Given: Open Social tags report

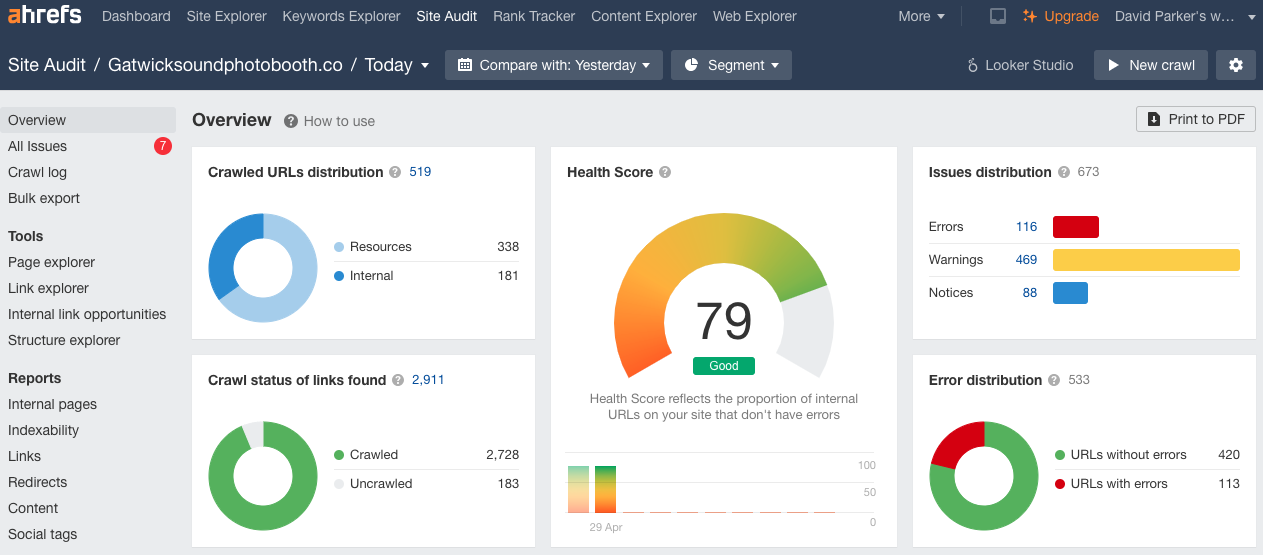Looking at the screenshot, I should click(42, 534).
